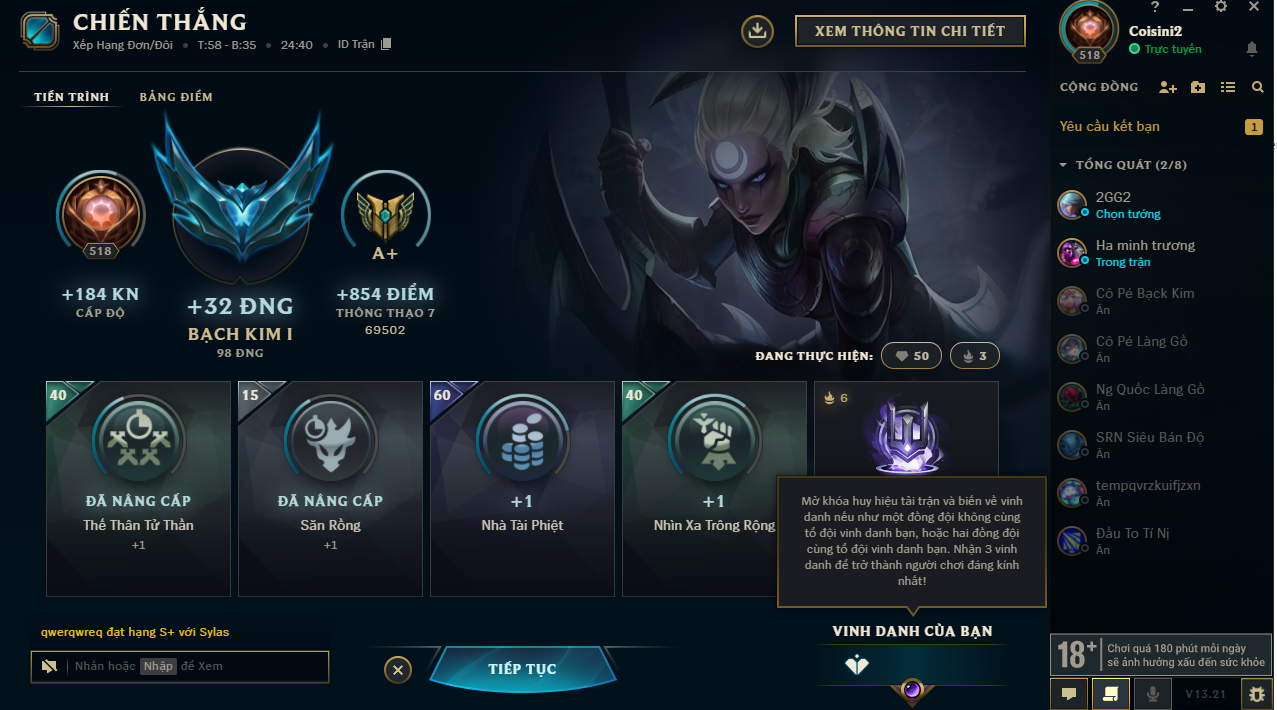Download the match replay with the download icon
Viewport: 1277px width, 710px height.
point(757,31)
